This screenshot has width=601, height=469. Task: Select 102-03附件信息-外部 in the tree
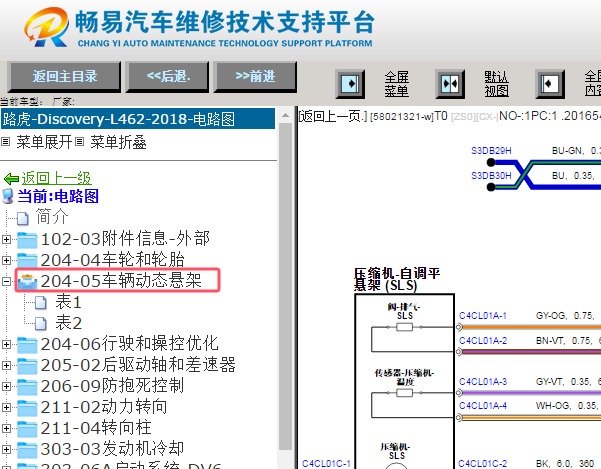(125, 239)
